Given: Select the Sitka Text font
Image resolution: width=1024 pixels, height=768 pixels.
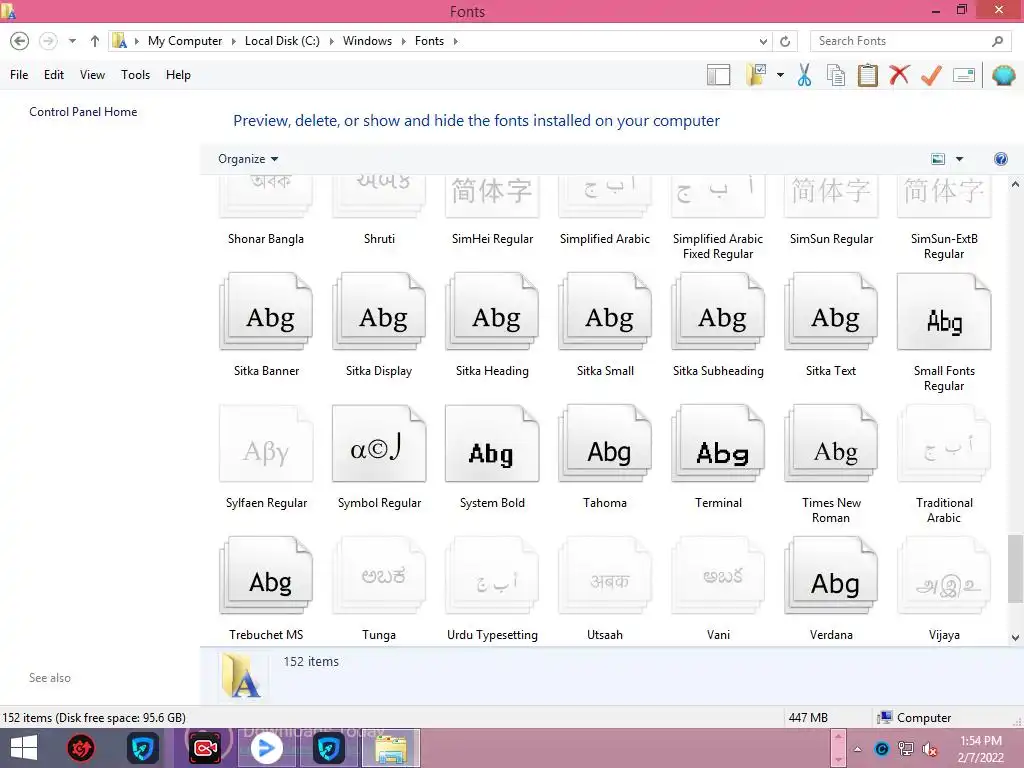Looking at the screenshot, I should click(831, 325).
